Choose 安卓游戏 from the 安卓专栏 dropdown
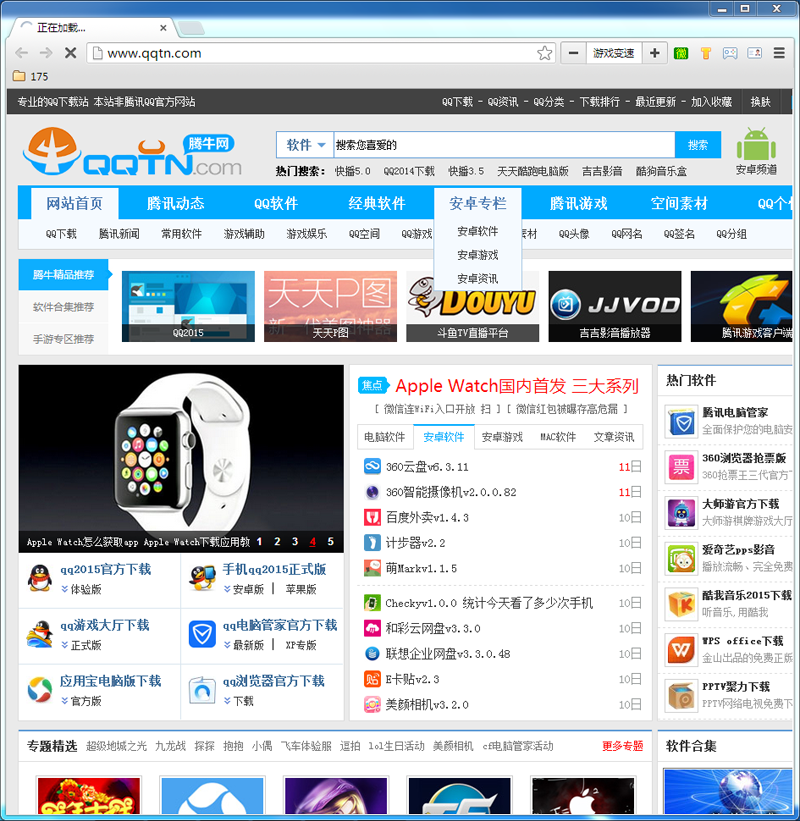Image resolution: width=800 pixels, height=821 pixels. click(x=477, y=255)
